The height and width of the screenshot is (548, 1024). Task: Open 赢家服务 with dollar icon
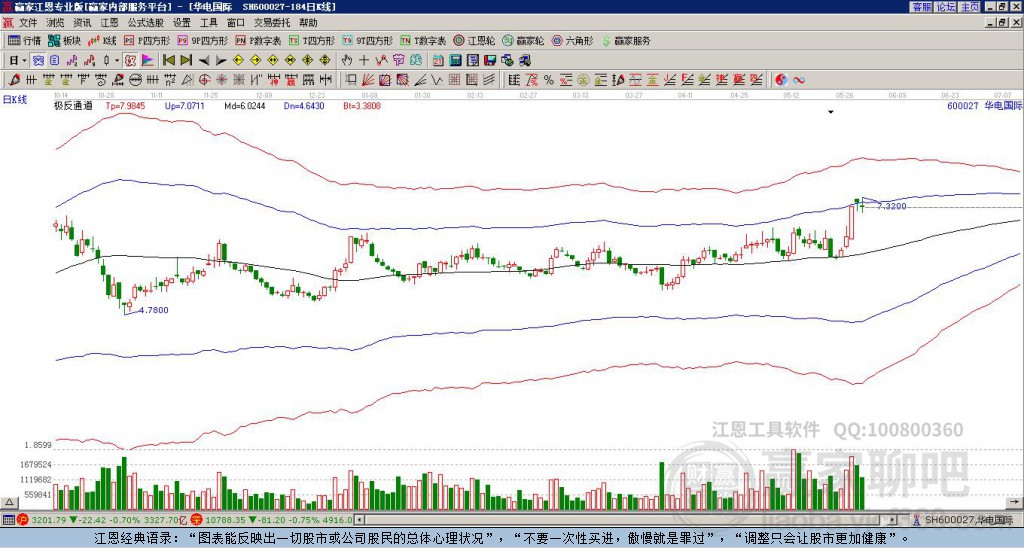626,40
